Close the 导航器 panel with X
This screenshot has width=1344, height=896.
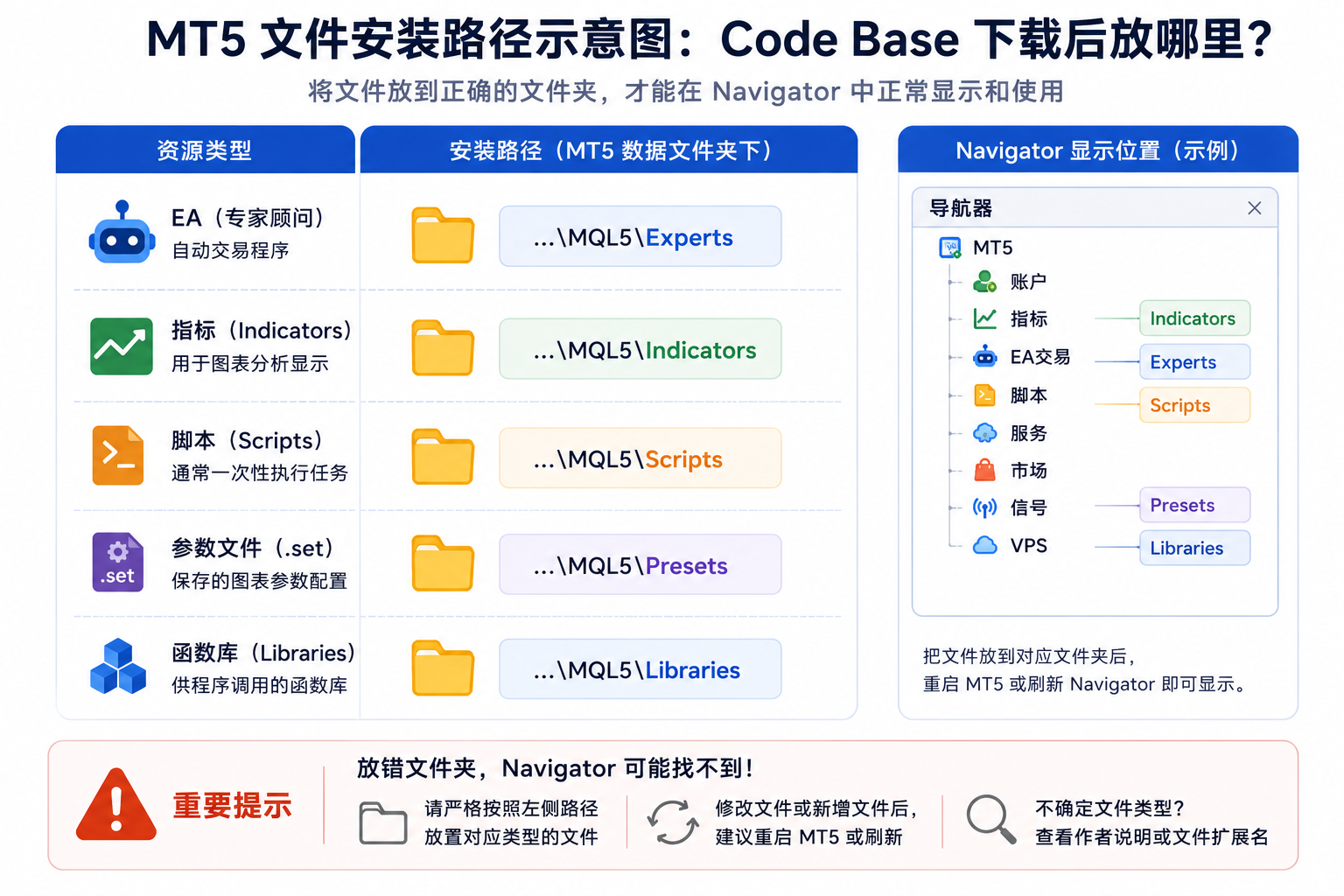coord(1254,208)
